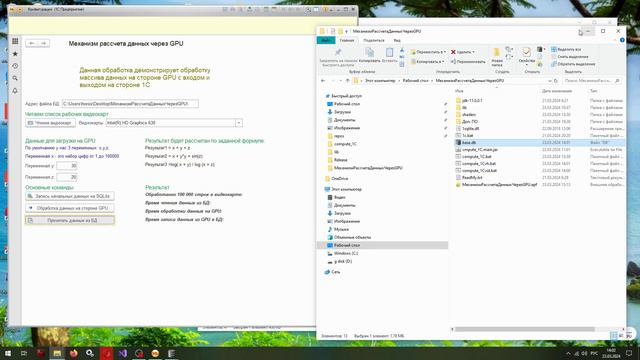This screenshot has height=360, width=640.
Task: Open Windows Start button
Action: [x=8, y=353]
